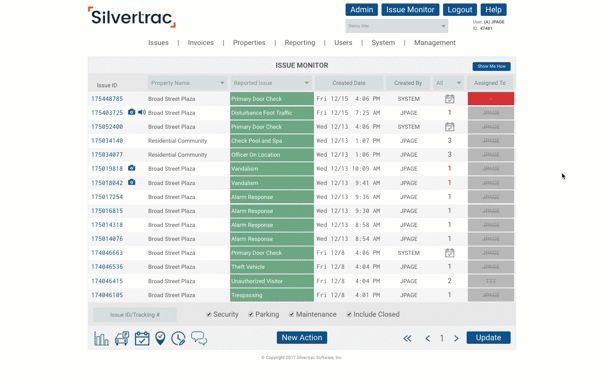Click the Created Date column header

(x=349, y=83)
